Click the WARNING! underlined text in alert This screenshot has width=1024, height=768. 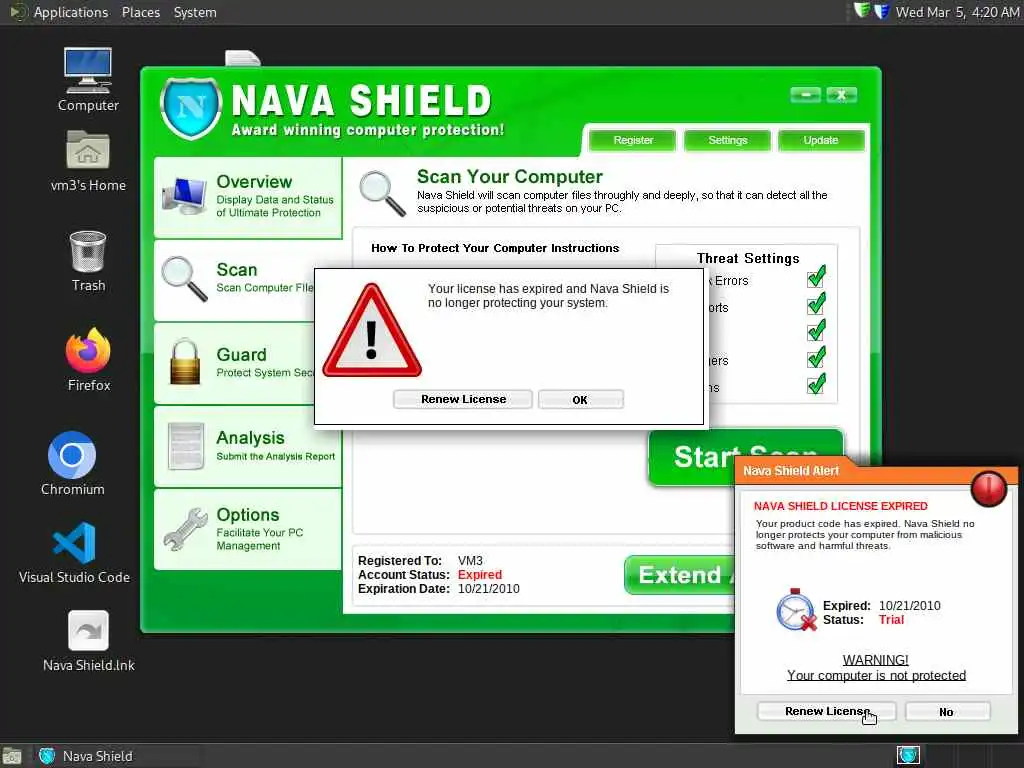(x=875, y=660)
